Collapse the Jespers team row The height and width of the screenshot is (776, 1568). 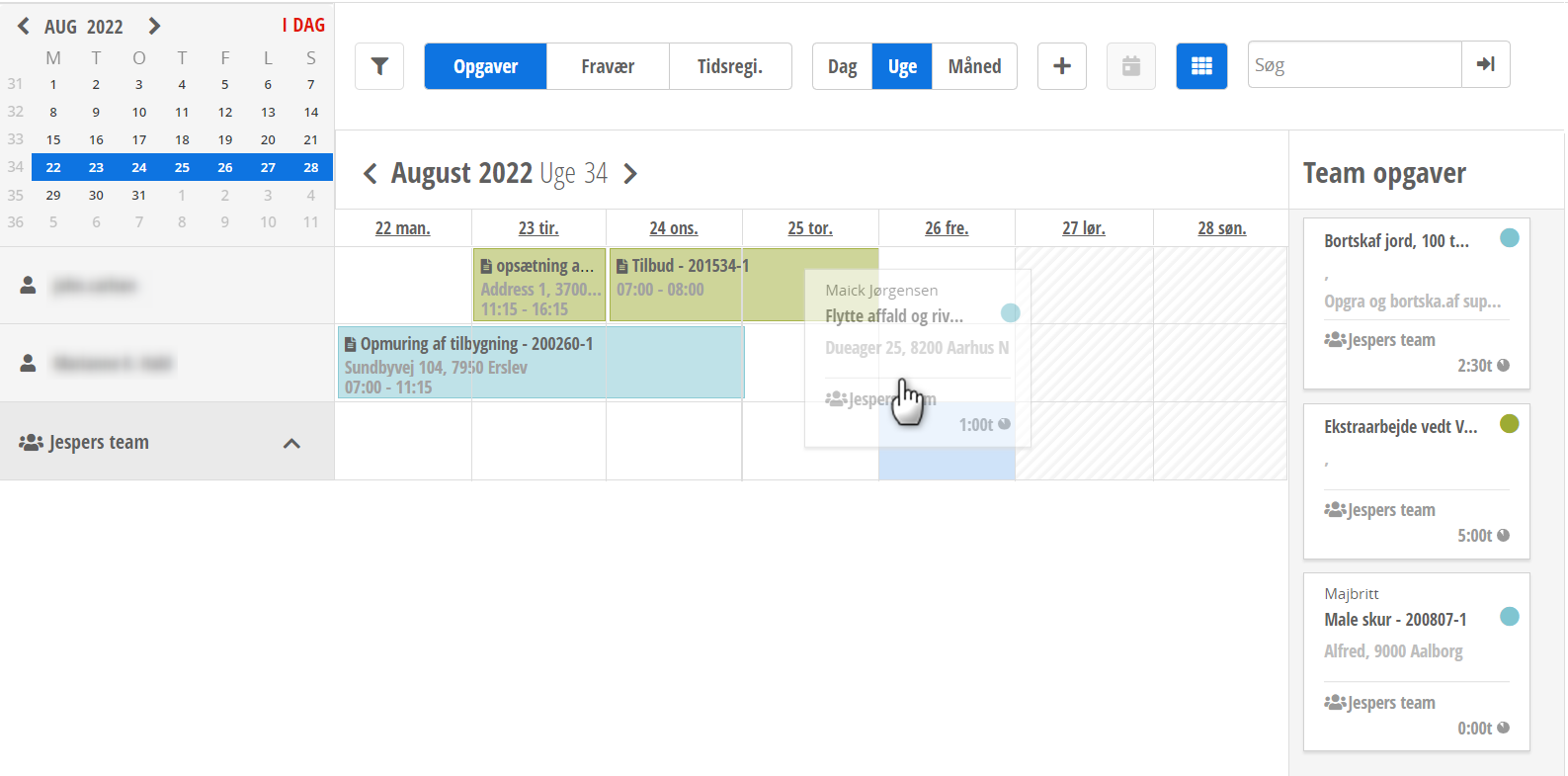click(291, 443)
